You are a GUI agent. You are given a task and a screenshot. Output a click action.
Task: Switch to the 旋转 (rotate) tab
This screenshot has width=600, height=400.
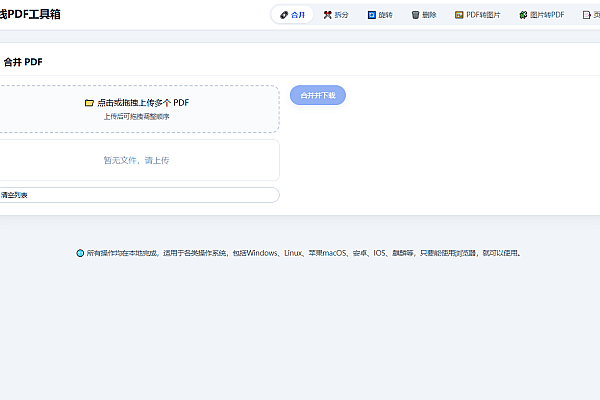click(380, 15)
